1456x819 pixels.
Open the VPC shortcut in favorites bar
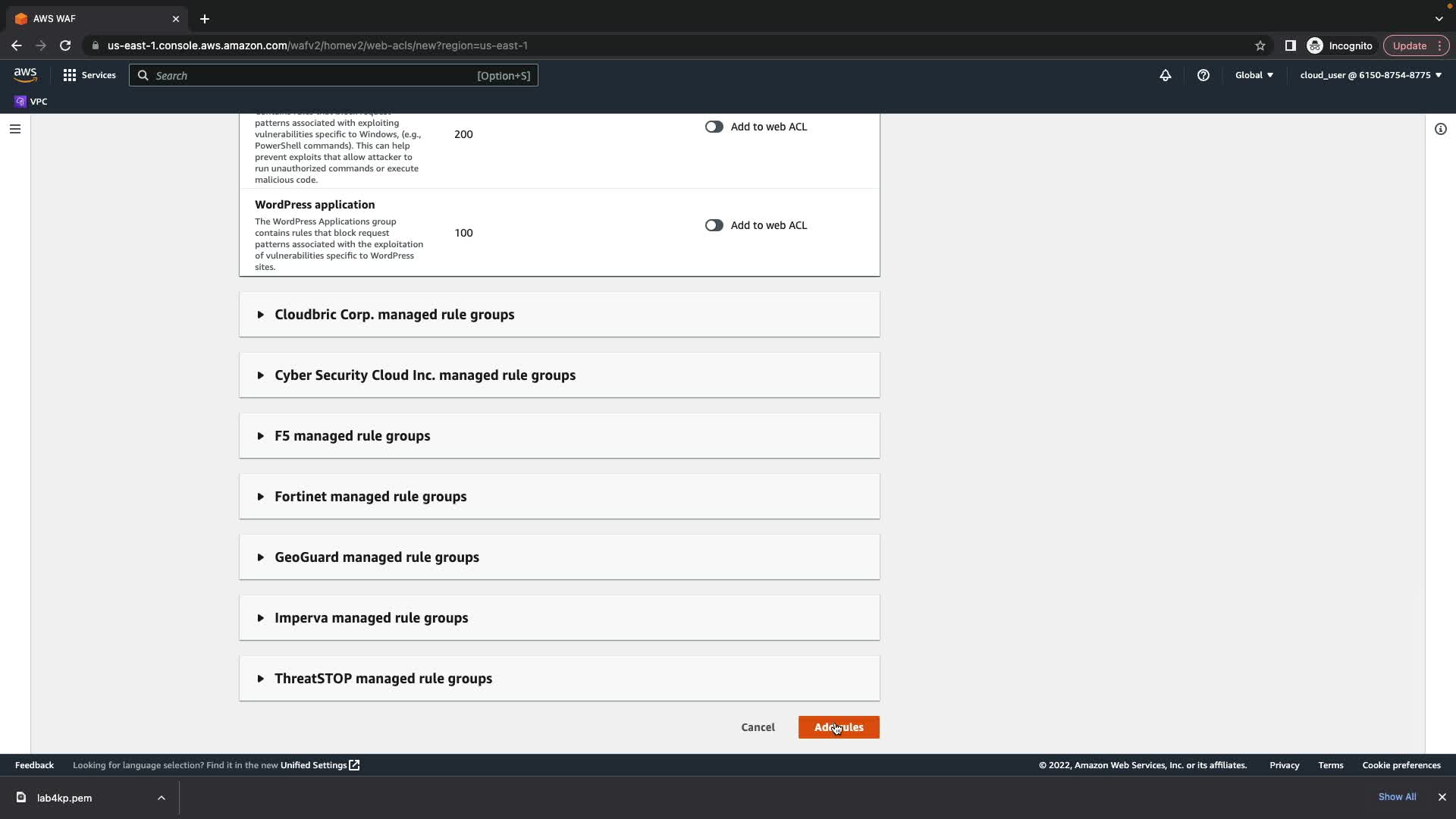[x=31, y=102]
